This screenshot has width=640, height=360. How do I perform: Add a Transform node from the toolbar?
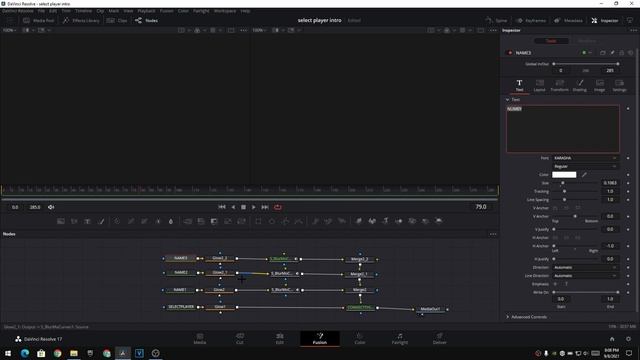(242, 221)
